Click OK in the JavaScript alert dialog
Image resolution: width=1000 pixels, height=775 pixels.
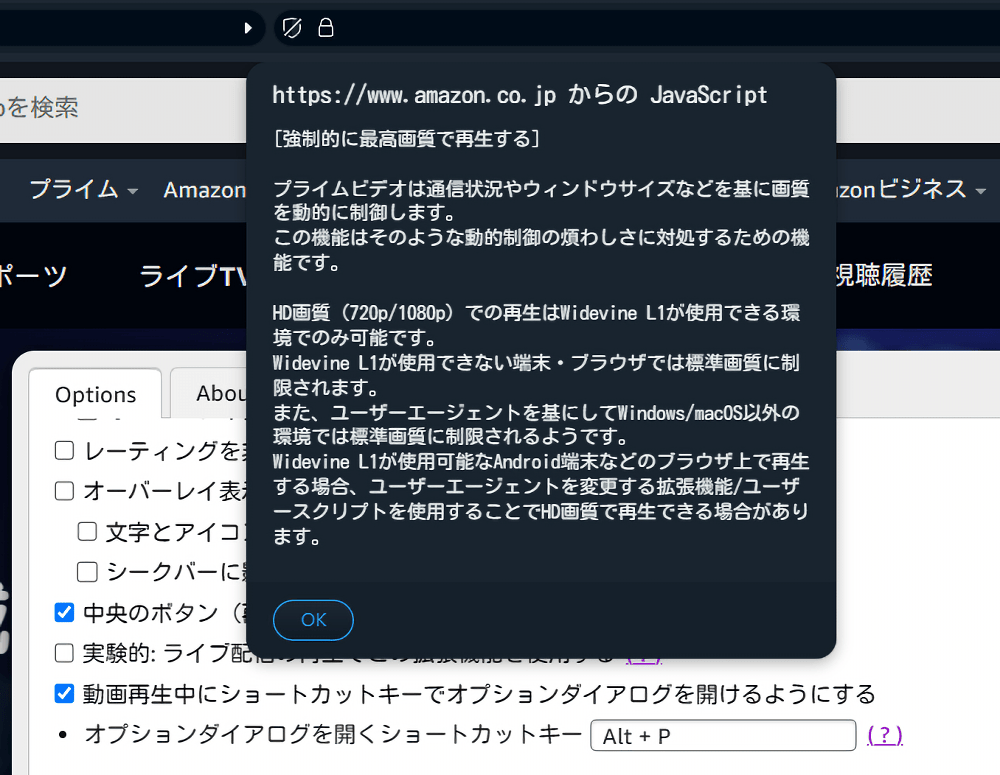(313, 619)
